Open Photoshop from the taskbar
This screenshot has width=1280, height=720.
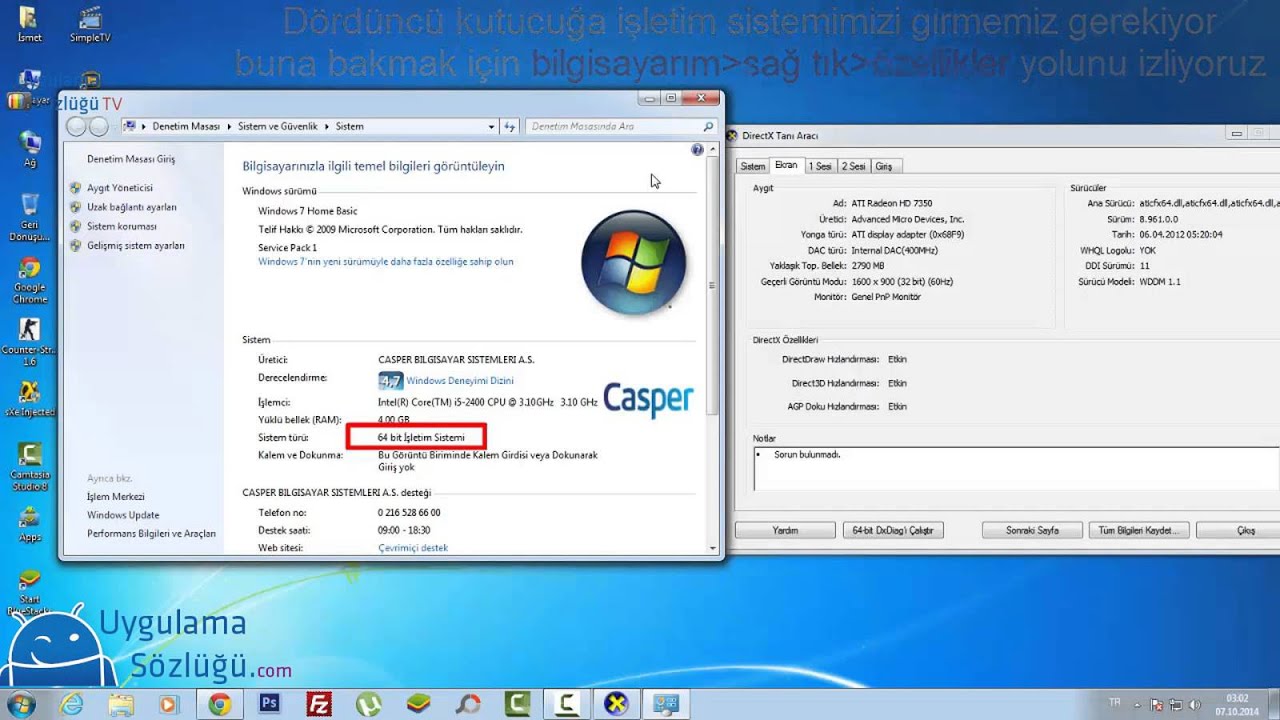[269, 704]
